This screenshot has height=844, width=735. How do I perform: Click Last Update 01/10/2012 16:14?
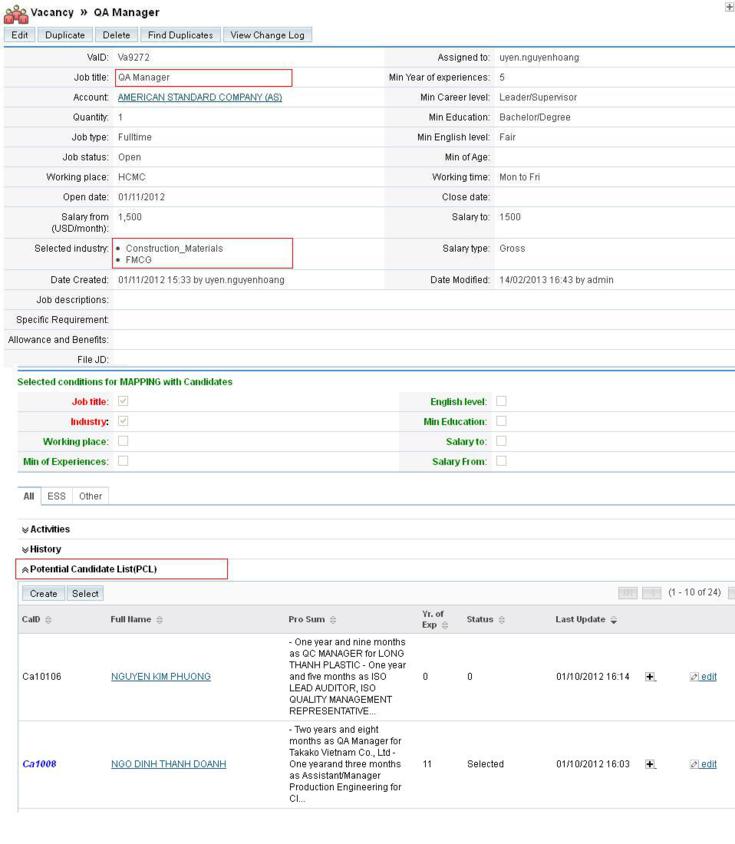[592, 677]
